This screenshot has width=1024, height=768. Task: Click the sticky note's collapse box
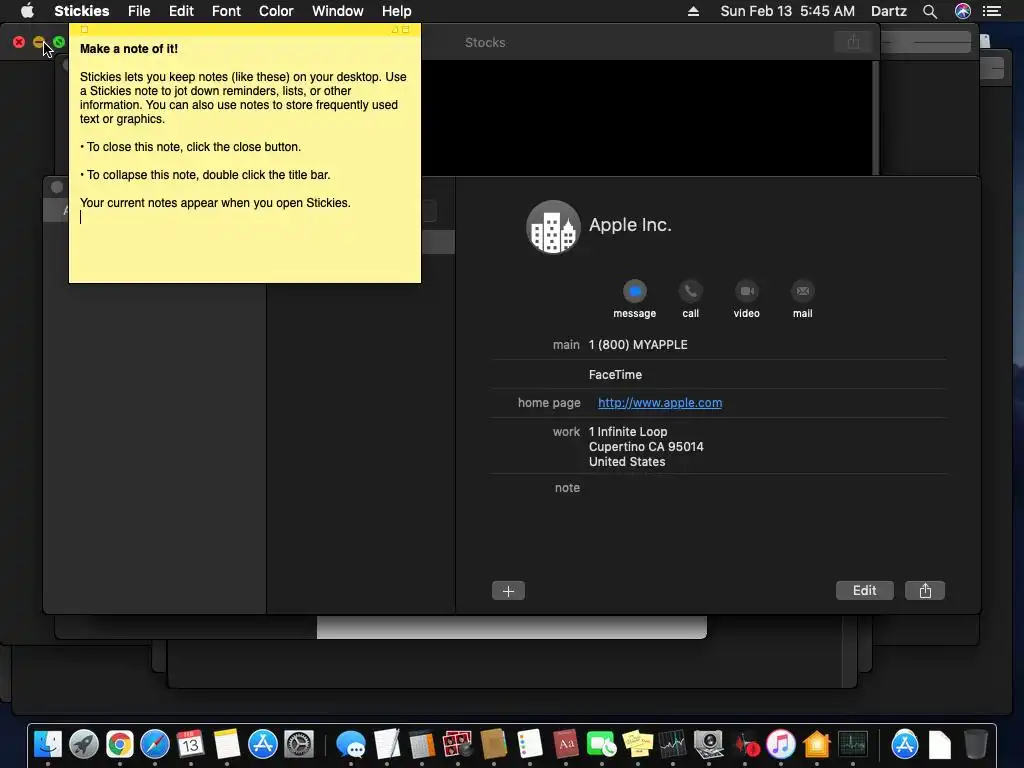coord(406,29)
